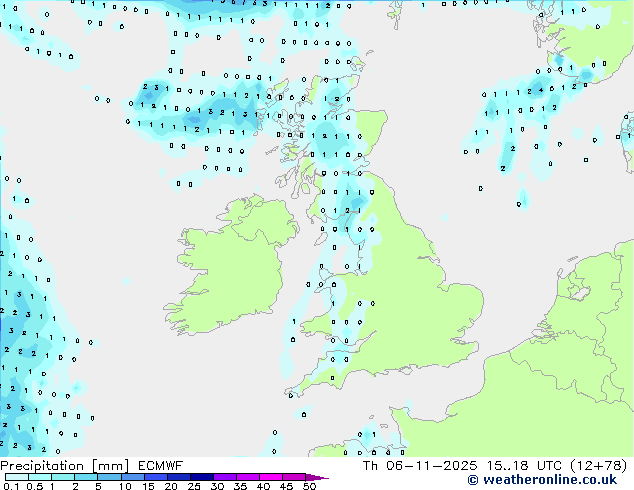Click the '35' legend scale label

[x=240, y=486]
